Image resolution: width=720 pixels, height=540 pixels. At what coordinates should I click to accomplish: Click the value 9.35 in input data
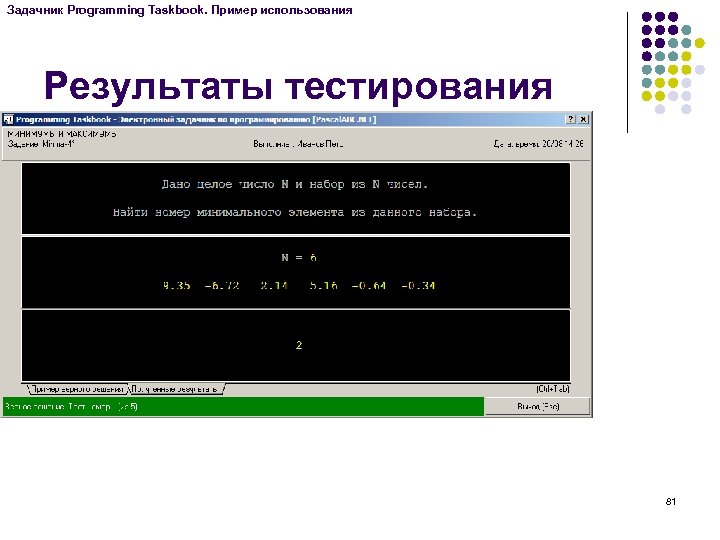[177, 286]
